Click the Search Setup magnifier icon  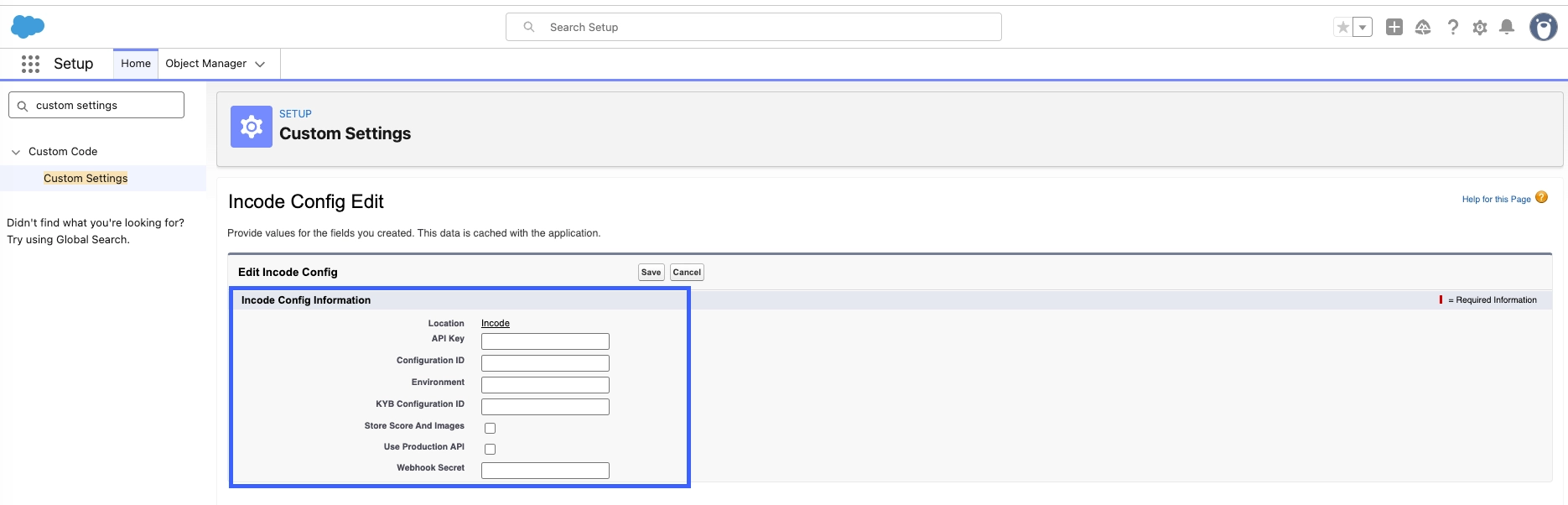point(529,27)
